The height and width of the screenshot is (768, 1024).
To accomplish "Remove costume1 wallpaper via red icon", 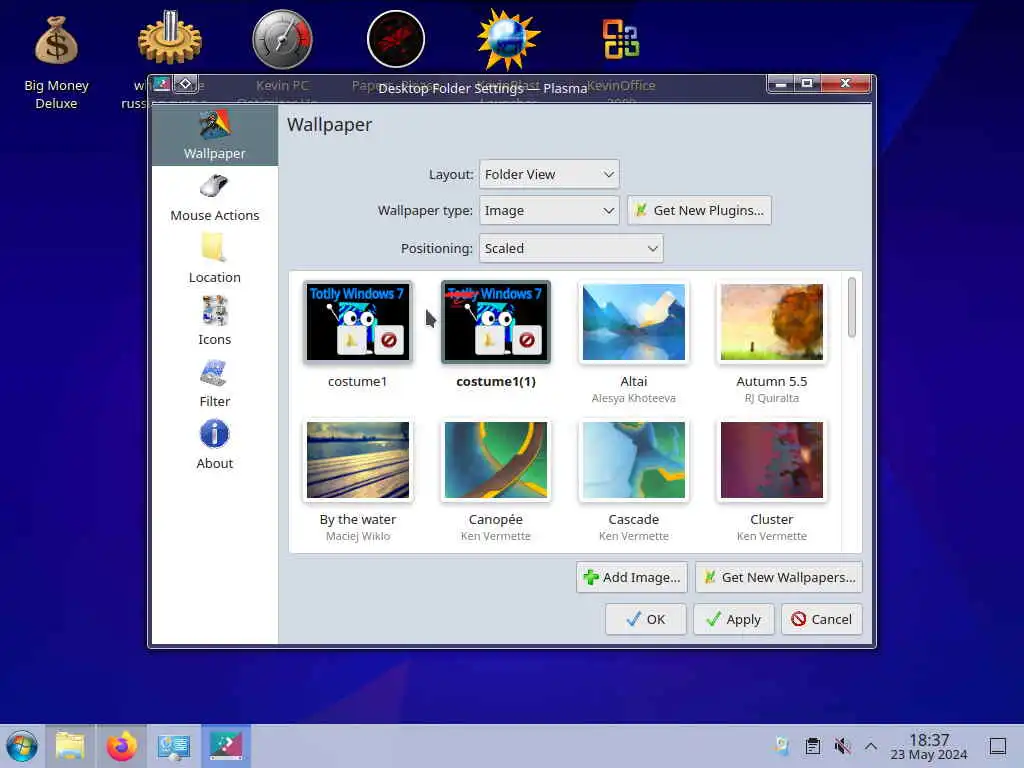I will tap(389, 340).
